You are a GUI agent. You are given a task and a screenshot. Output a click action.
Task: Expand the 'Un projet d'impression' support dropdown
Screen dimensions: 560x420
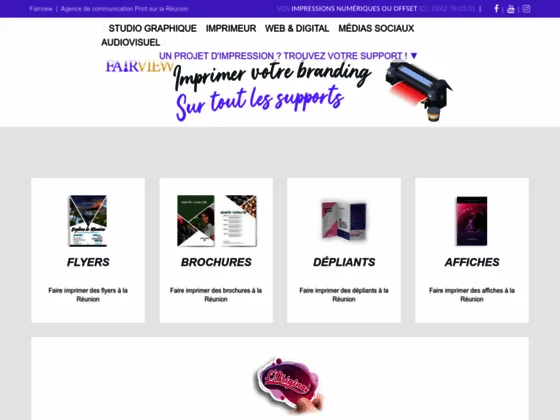(288, 56)
